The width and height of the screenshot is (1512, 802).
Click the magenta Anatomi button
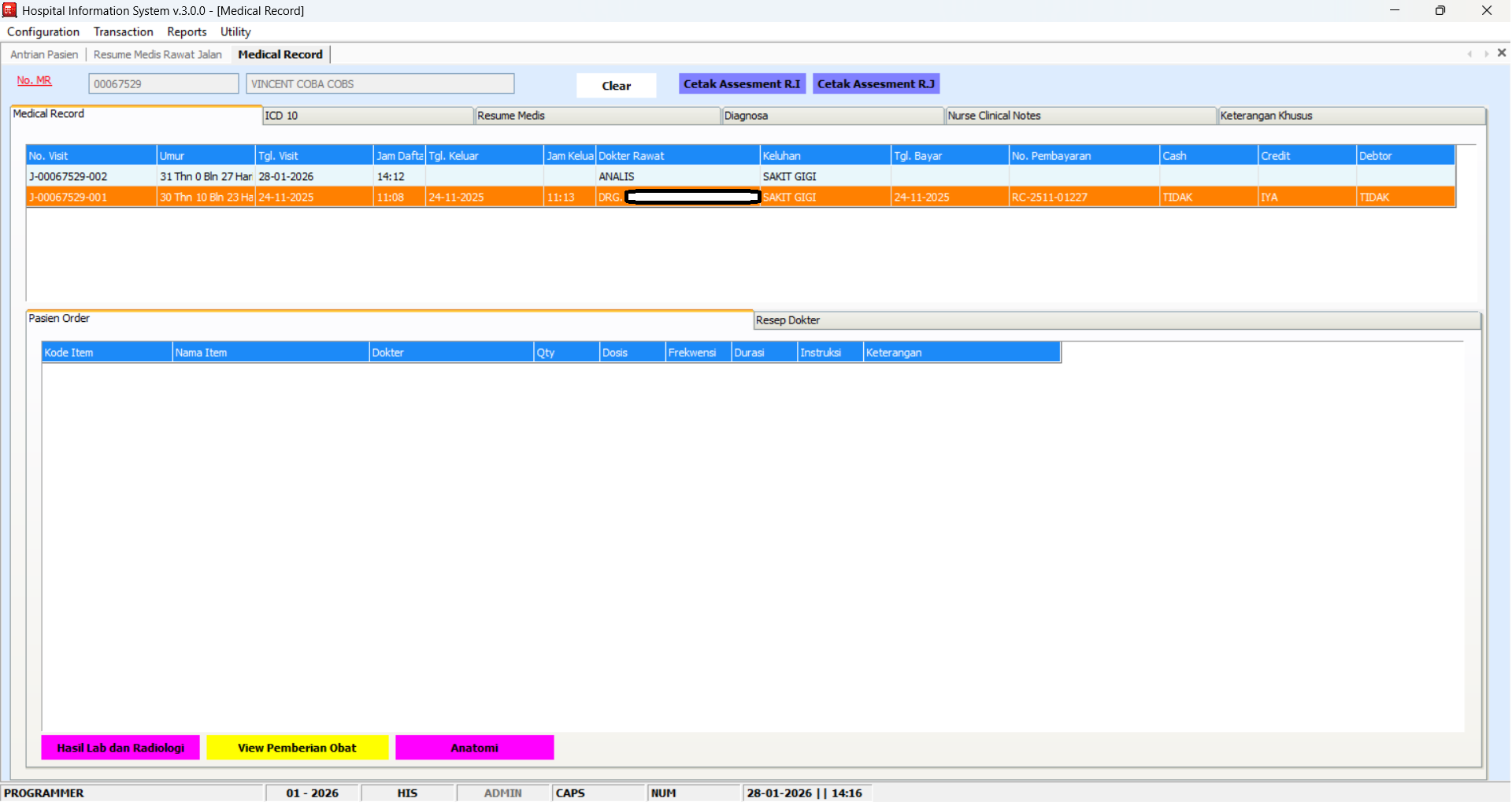(474, 748)
